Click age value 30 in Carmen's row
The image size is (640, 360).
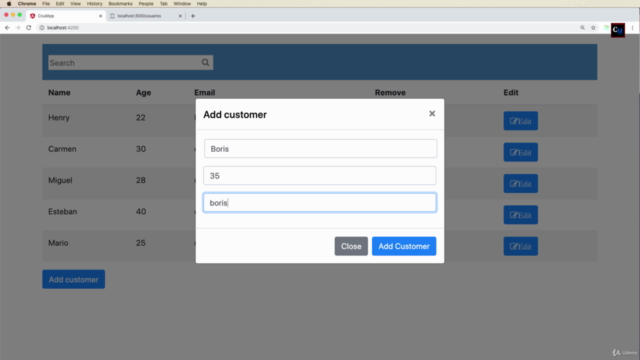click(x=141, y=149)
